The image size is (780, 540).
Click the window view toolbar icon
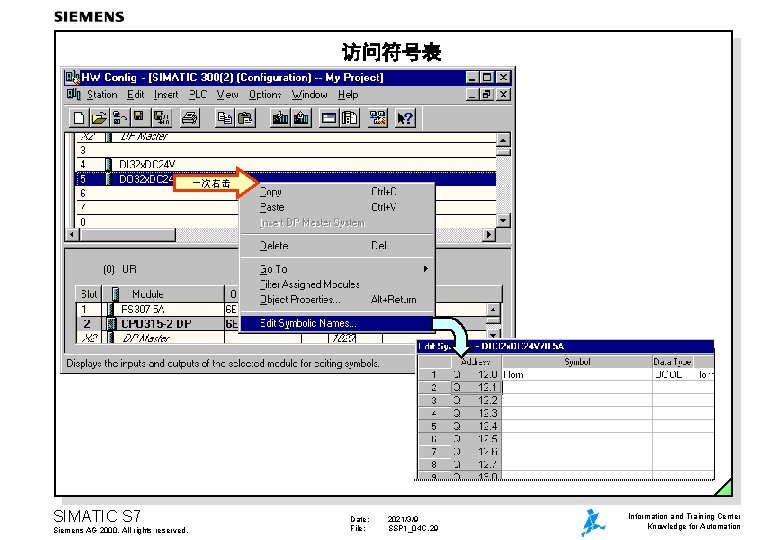pos(329,118)
